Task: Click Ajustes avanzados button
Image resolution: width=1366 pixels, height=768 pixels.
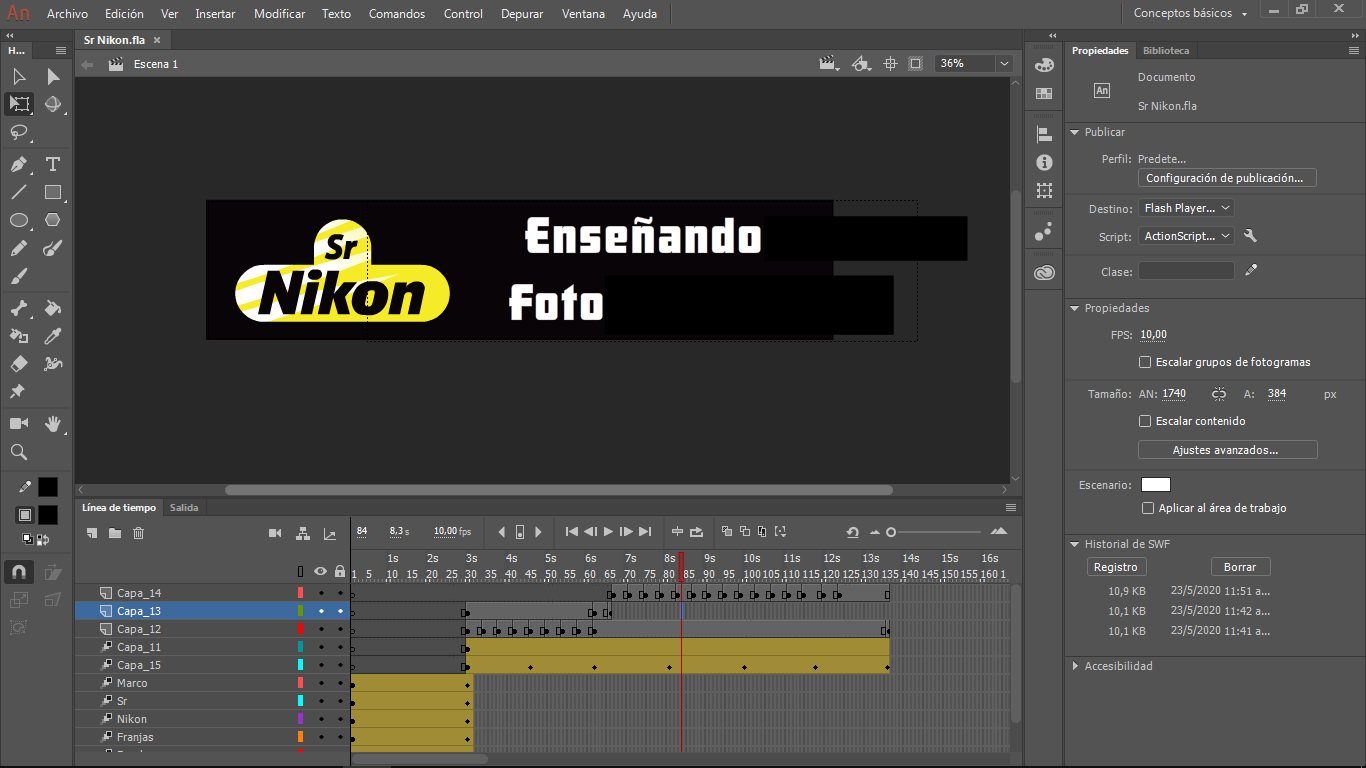Action: (1227, 450)
